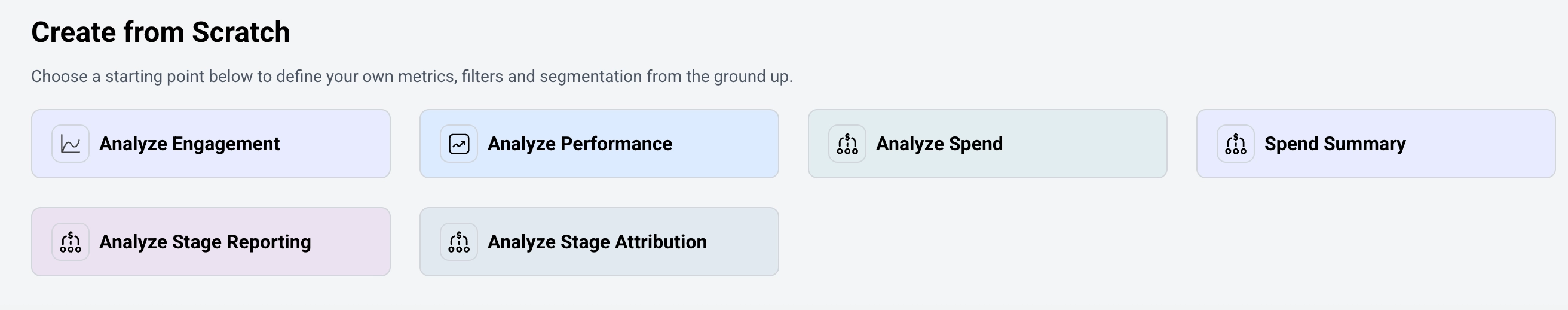The image size is (1568, 310).
Task: Start from the Analyze Stage Reporting label
Action: pos(204,242)
